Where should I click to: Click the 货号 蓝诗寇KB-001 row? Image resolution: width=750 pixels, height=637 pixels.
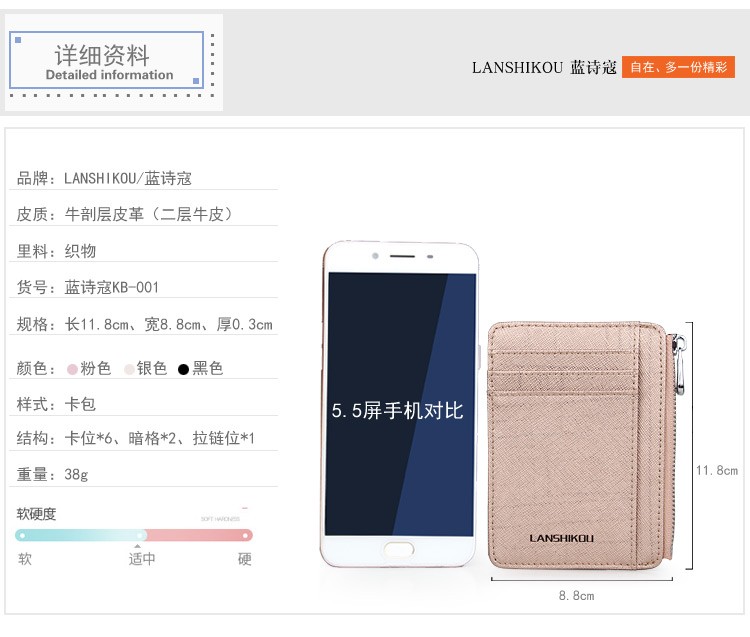[143, 287]
